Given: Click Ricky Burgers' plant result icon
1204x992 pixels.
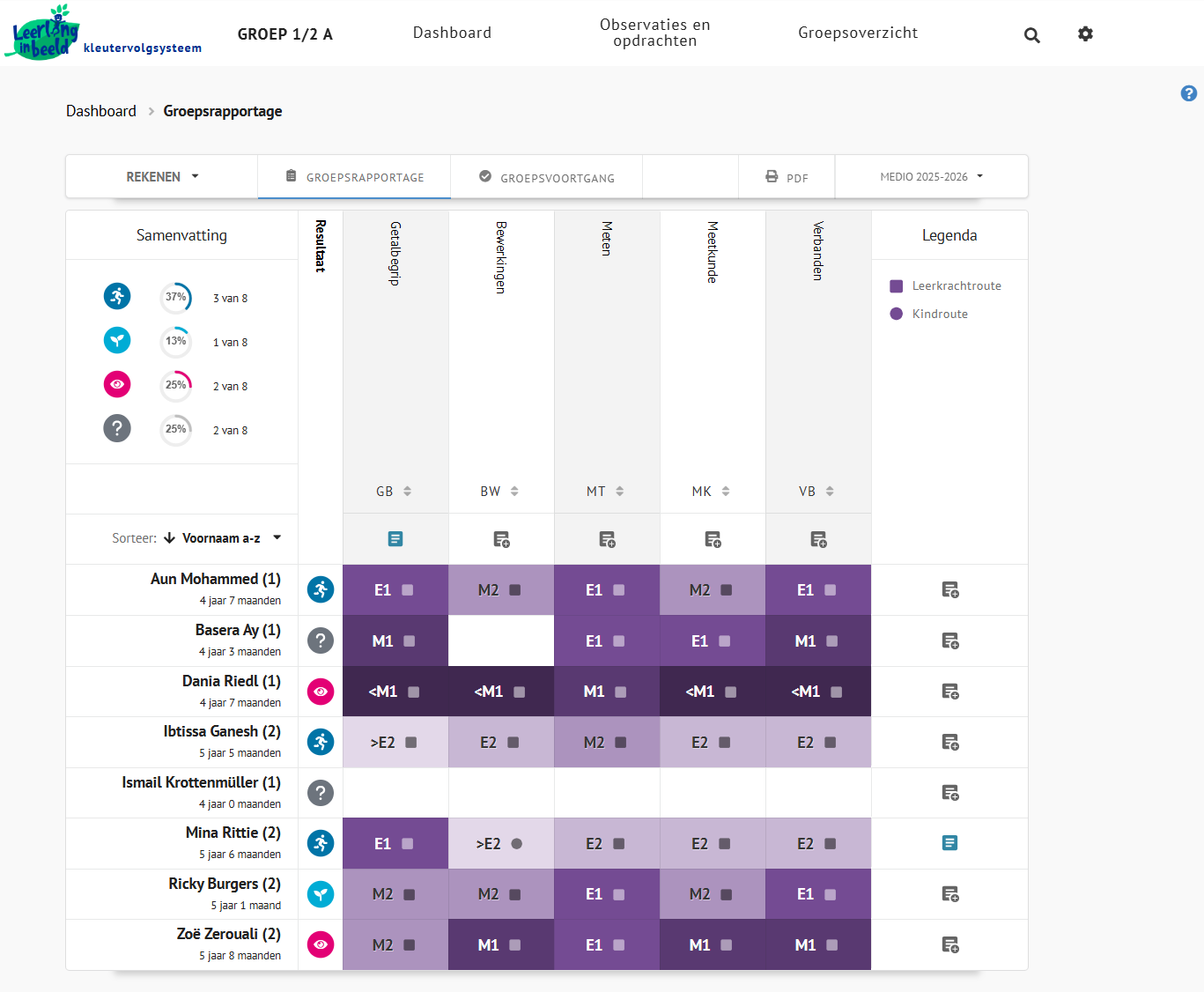Looking at the screenshot, I should point(321,894).
